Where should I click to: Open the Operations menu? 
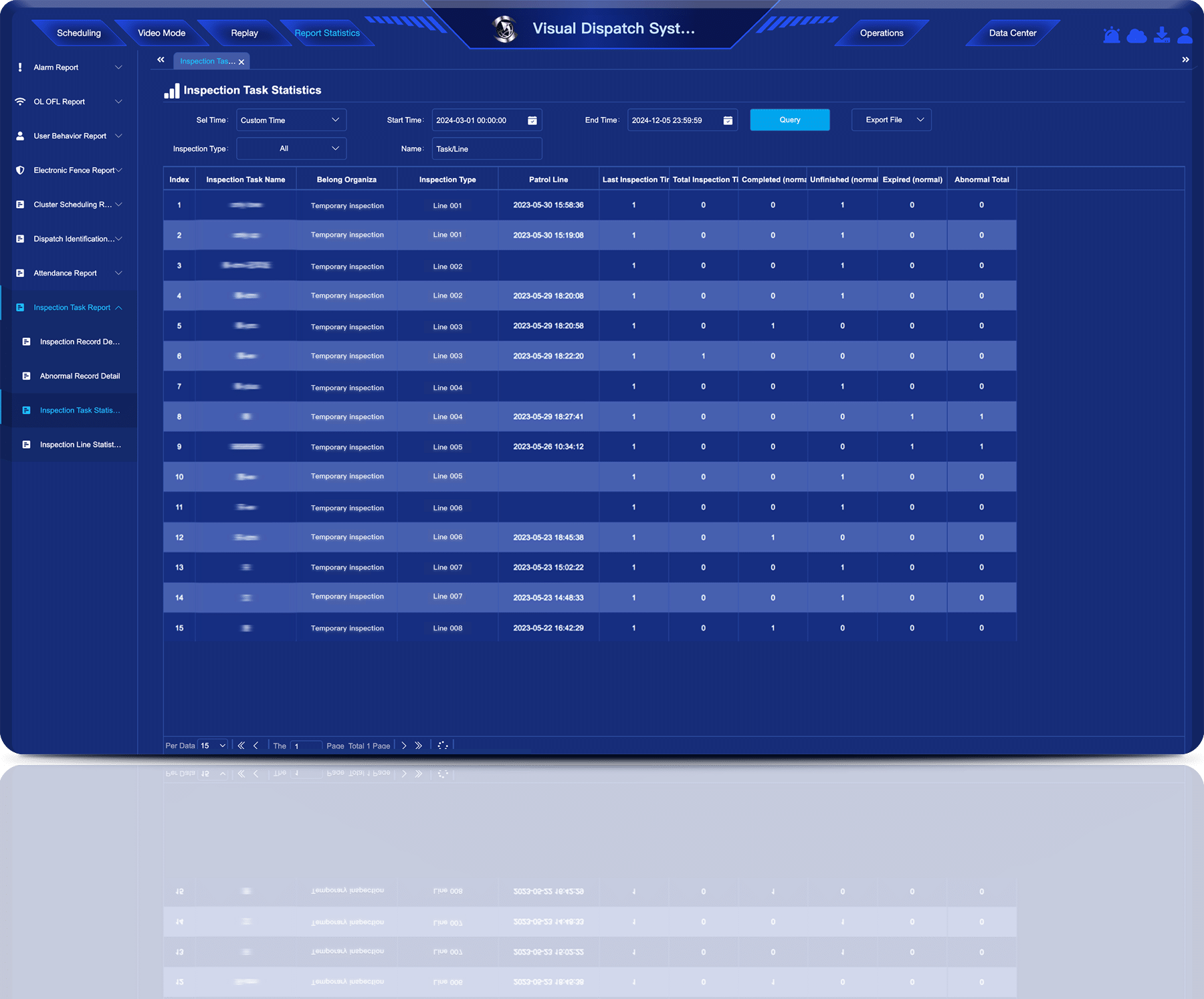click(881, 32)
